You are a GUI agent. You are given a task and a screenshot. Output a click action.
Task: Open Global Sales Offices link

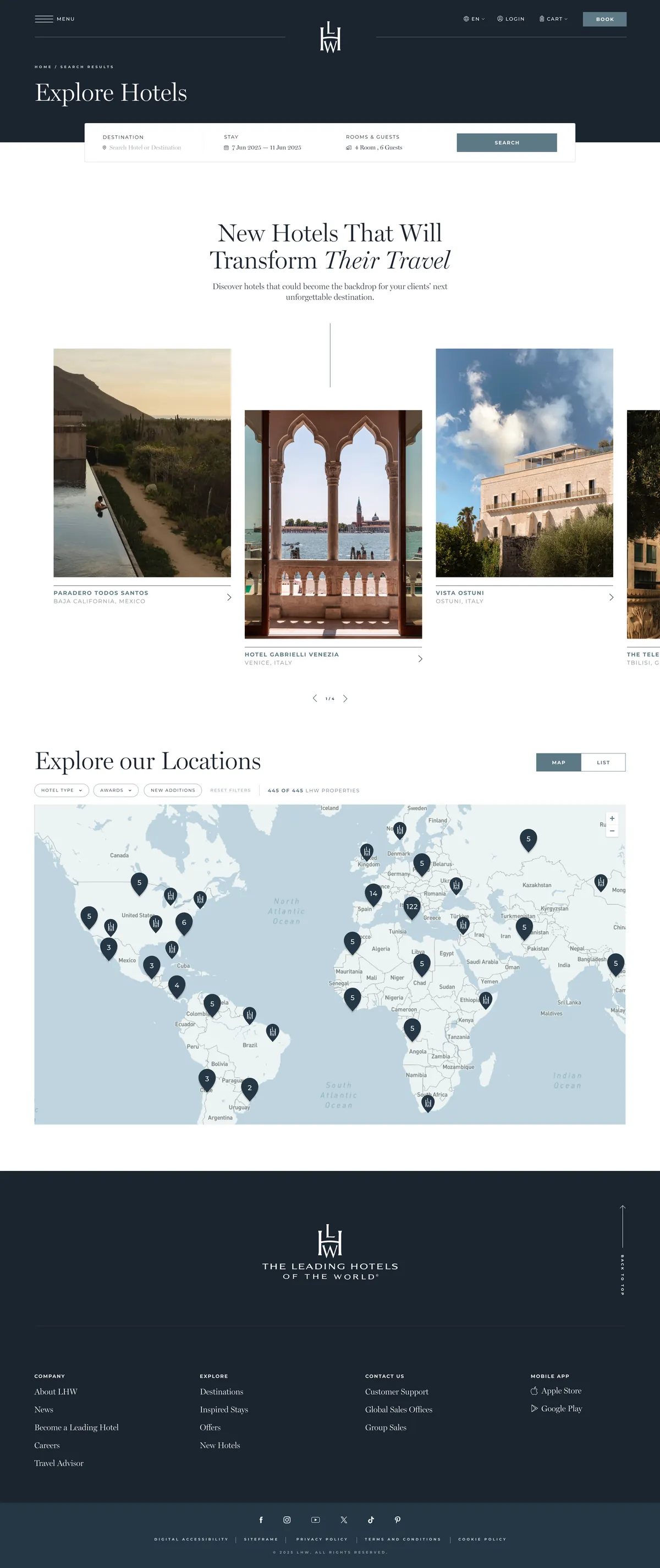(x=399, y=1409)
